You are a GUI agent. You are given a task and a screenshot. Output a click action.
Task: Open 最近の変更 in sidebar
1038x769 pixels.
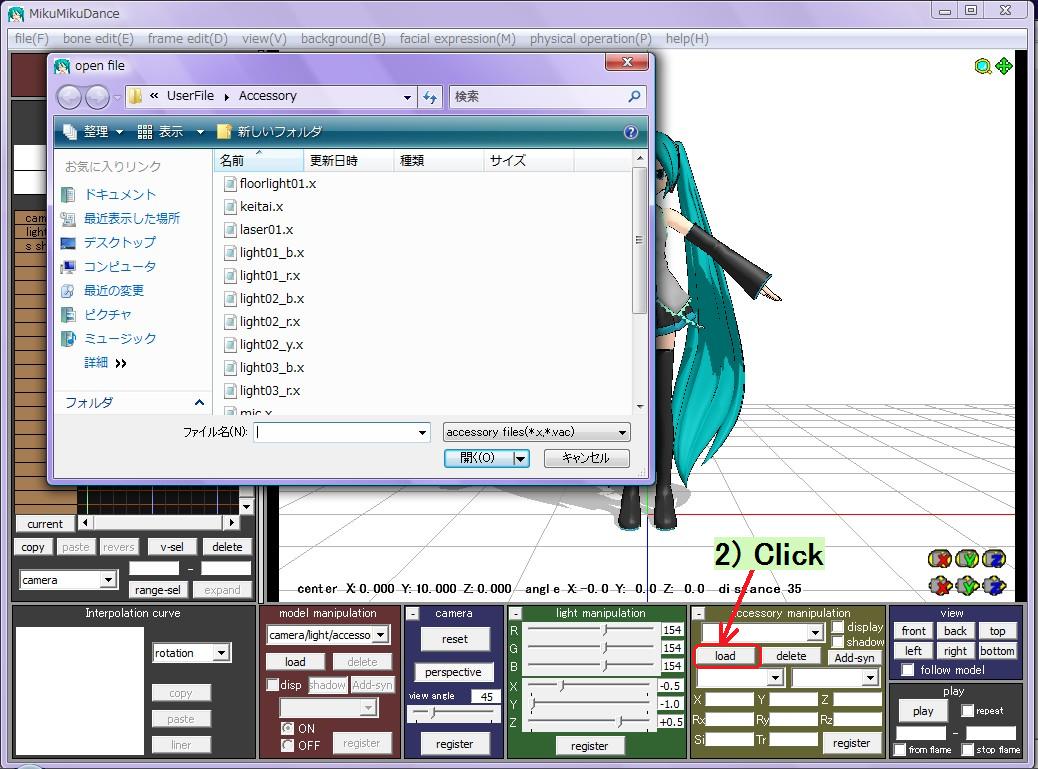coord(103,290)
